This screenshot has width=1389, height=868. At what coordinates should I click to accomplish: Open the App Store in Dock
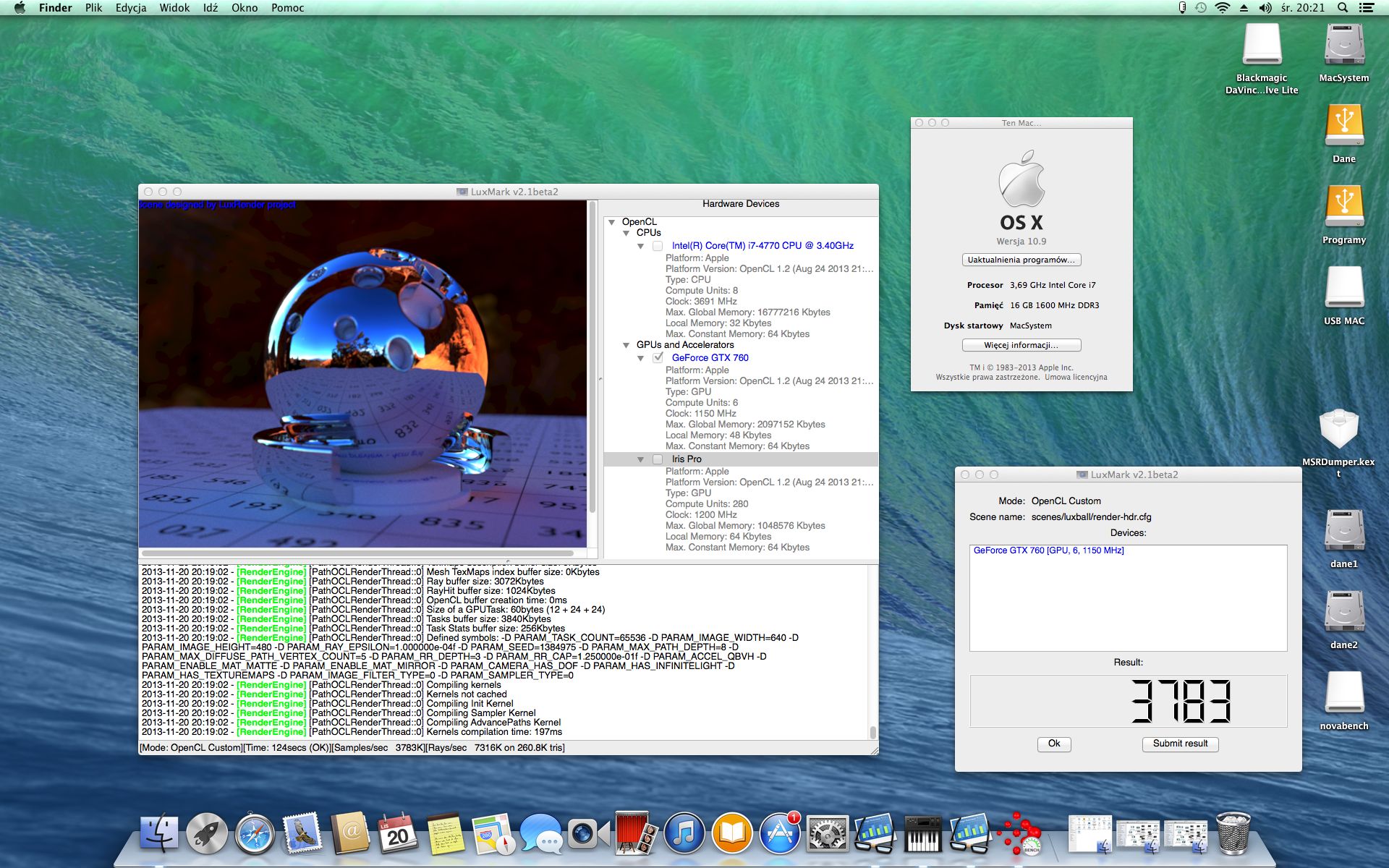coord(780,833)
